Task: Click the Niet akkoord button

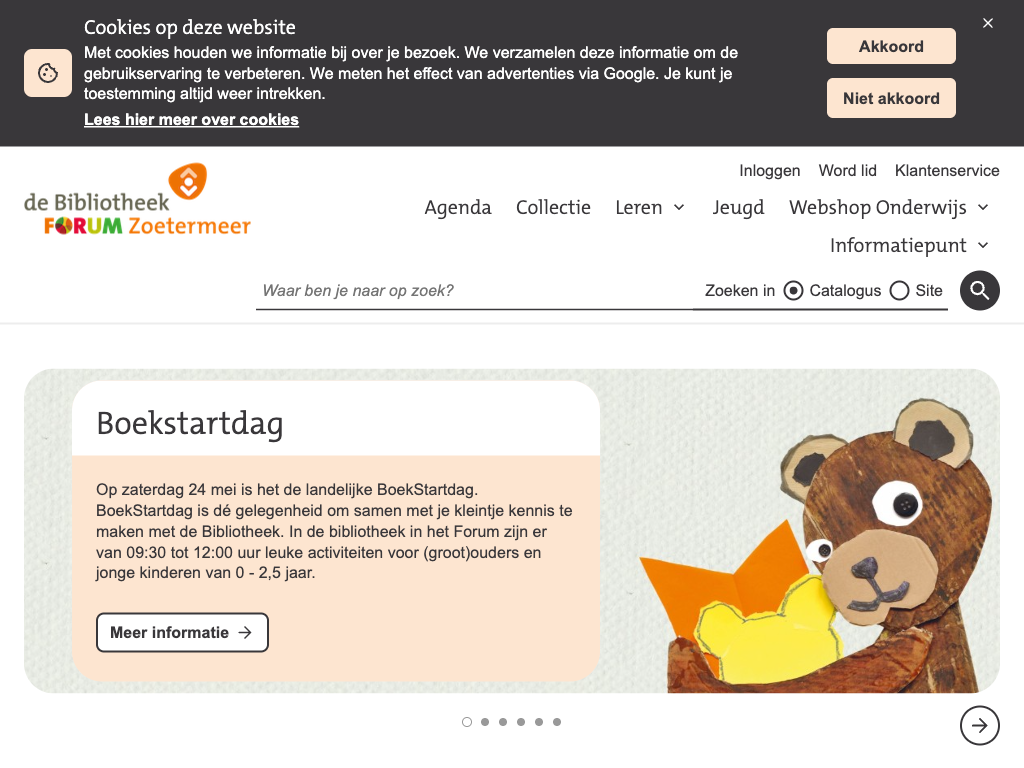Action: [x=891, y=99]
